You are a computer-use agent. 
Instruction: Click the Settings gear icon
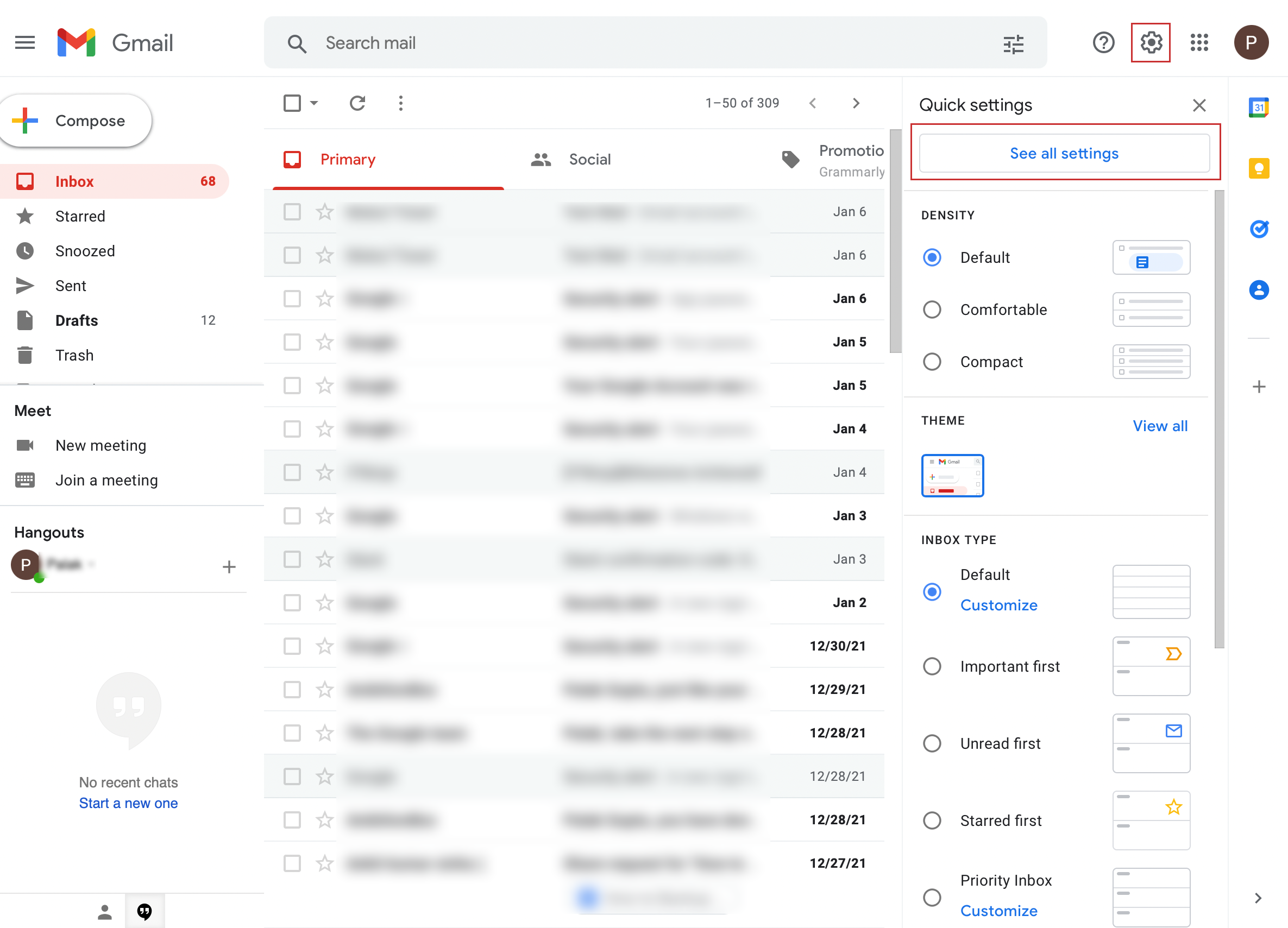tap(1150, 42)
